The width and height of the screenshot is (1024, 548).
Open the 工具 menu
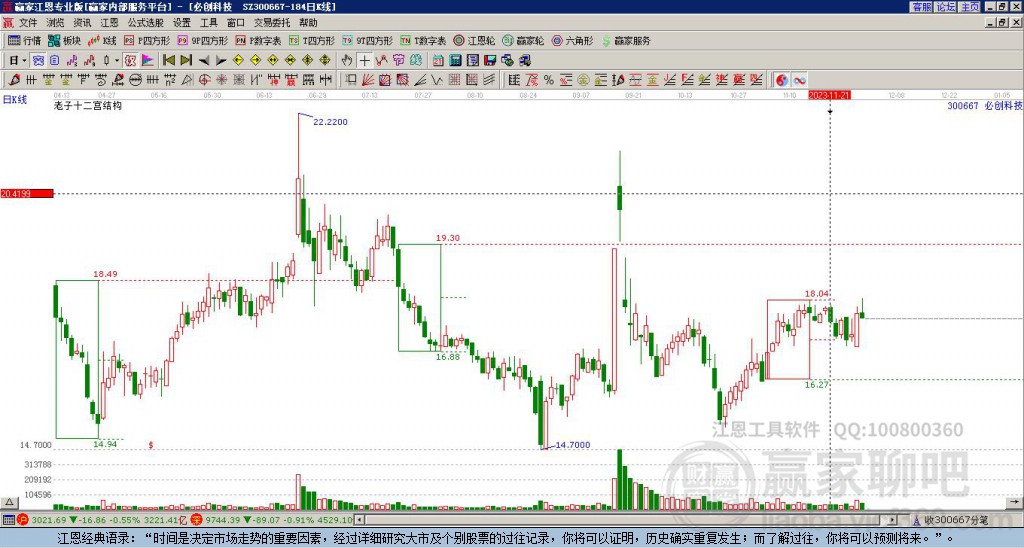pyautogui.click(x=208, y=23)
